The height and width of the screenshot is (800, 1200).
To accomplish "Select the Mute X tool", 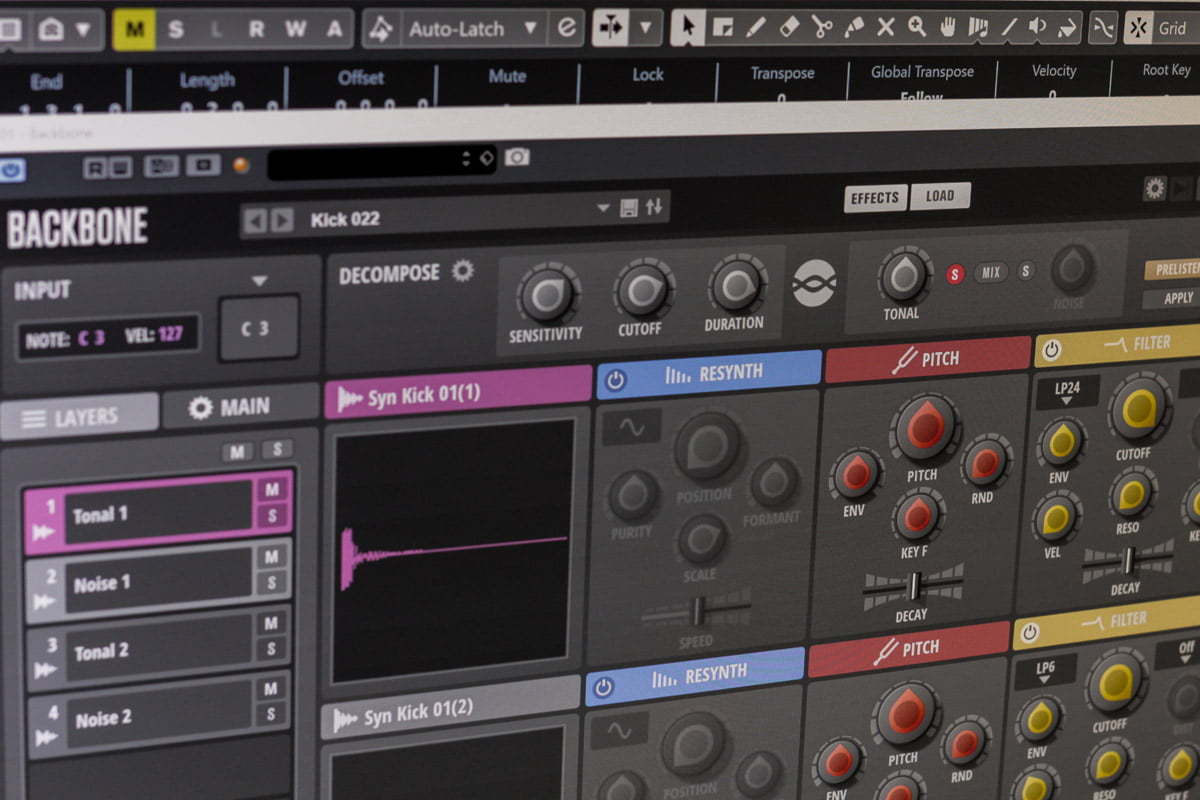I will [885, 28].
